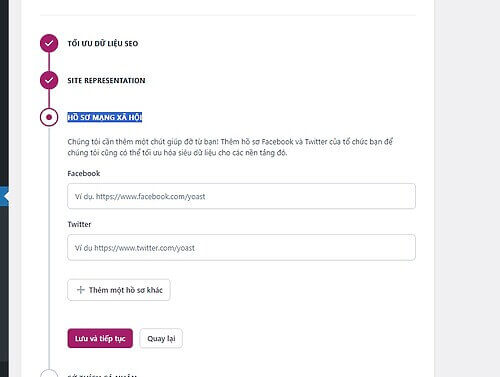
Task: Expand the Tối ưu dữ liệu SEO step
Action: coord(103,44)
